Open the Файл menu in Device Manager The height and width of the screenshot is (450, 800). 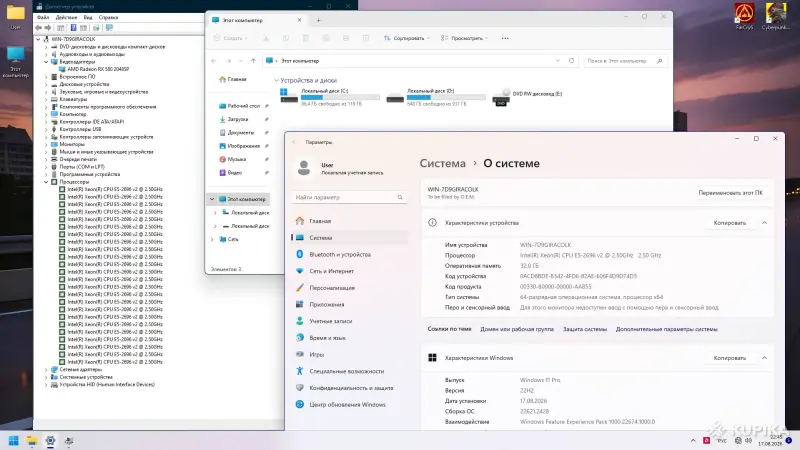43,17
